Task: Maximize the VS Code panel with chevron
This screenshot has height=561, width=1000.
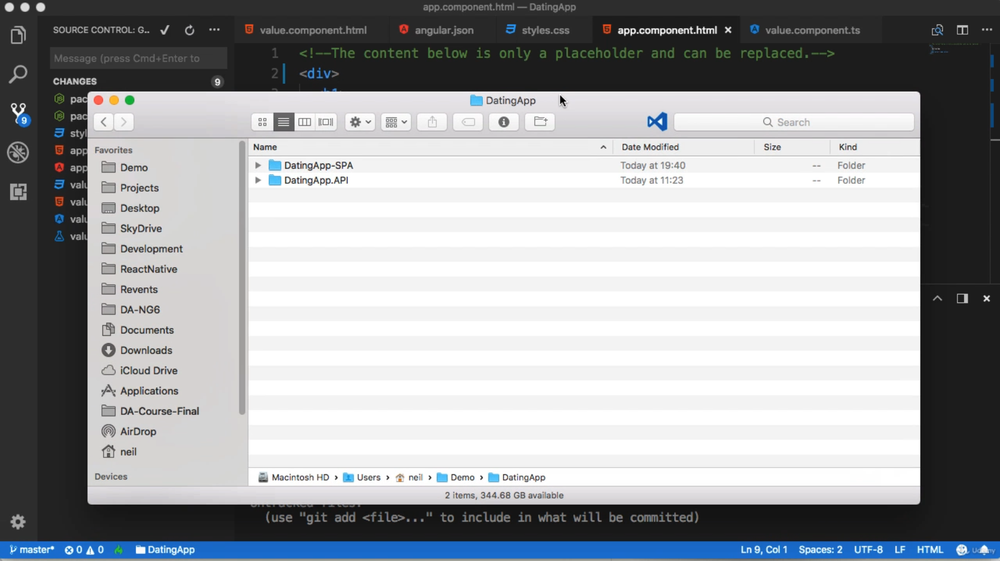Action: click(937, 298)
